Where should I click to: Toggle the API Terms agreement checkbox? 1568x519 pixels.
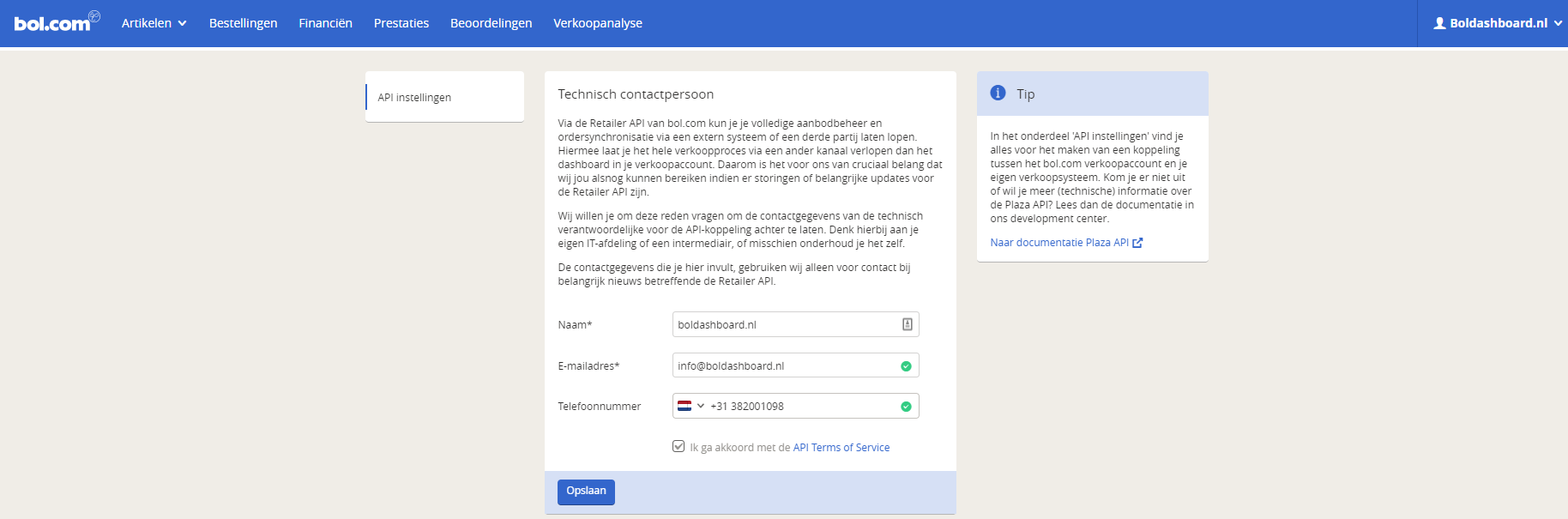point(678,447)
